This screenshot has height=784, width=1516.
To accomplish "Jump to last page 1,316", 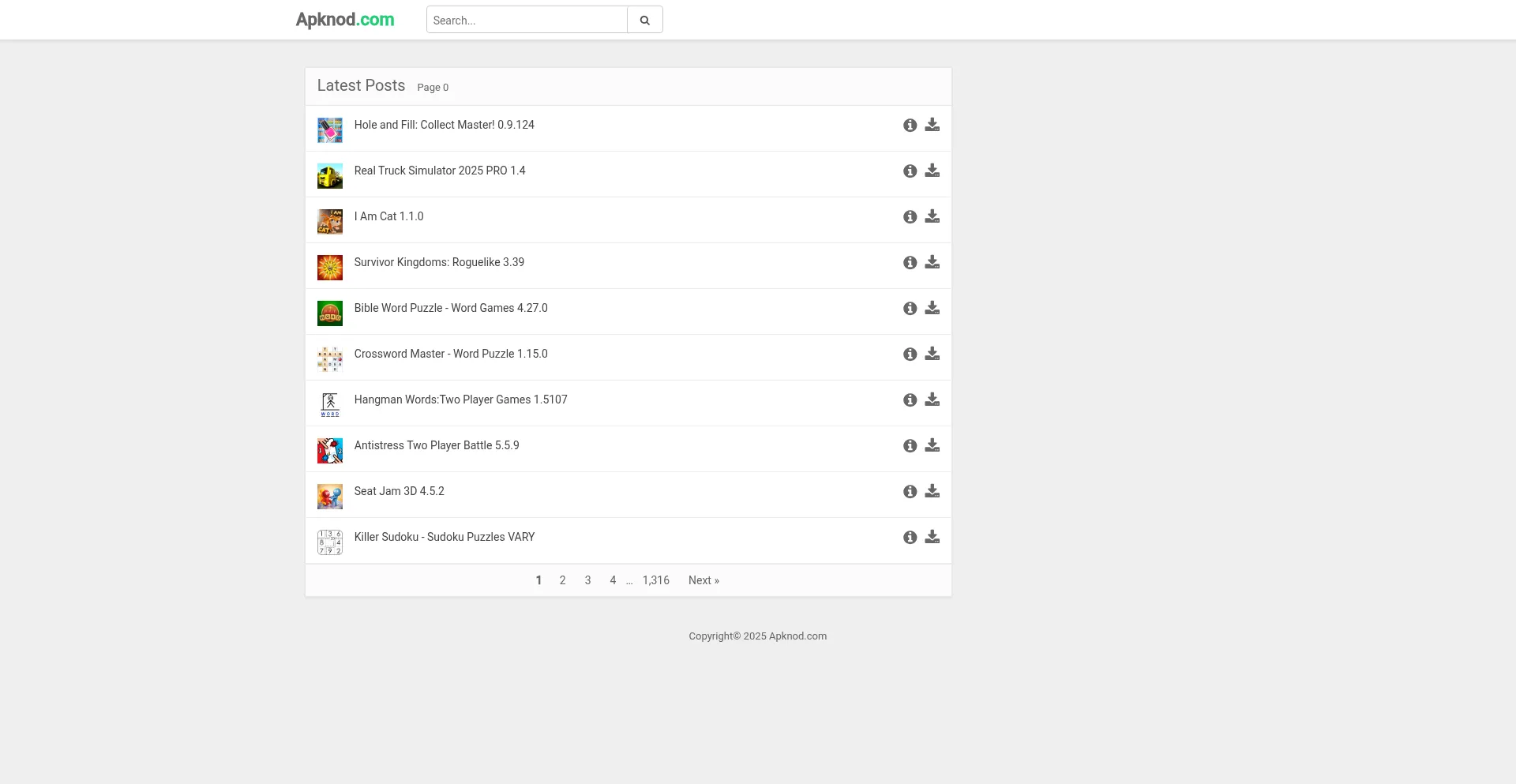I will click(655, 580).
